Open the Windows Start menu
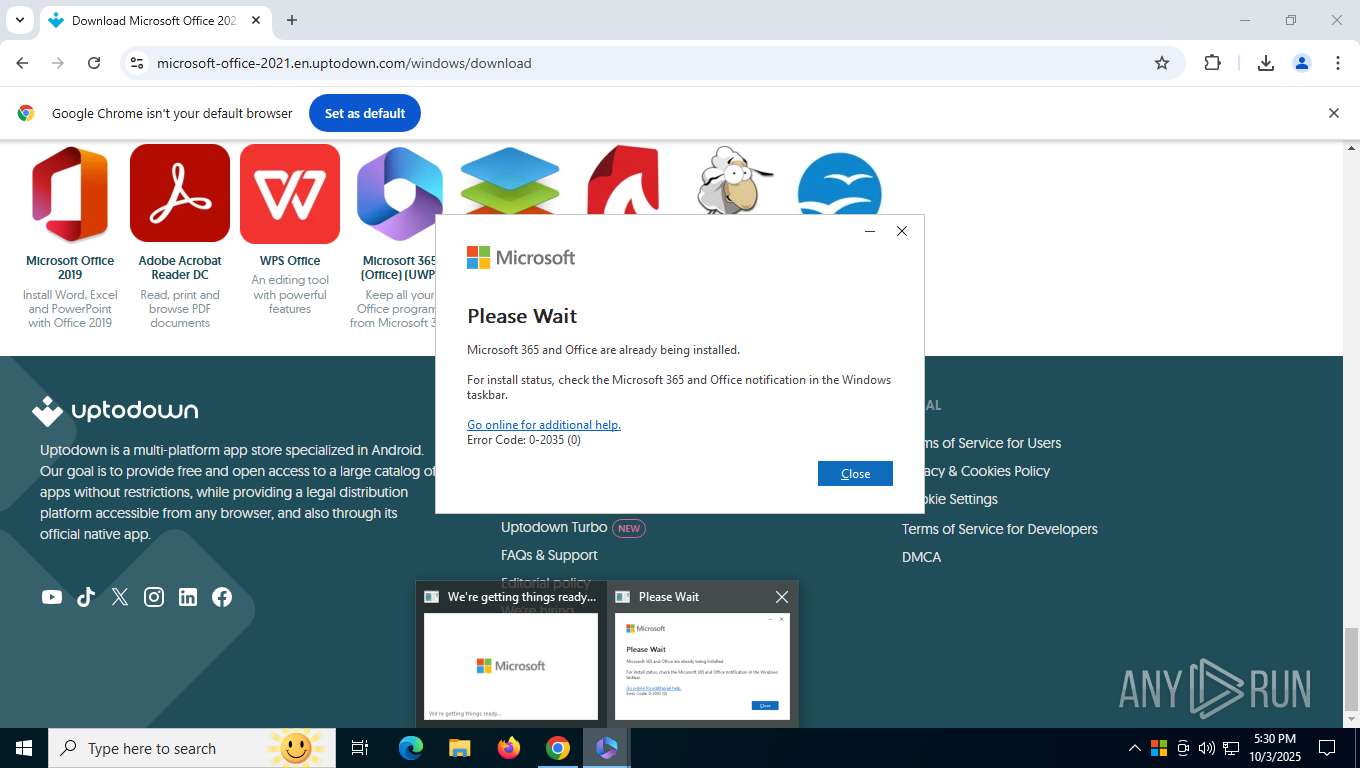Image resolution: width=1360 pixels, height=768 pixels. (23, 748)
